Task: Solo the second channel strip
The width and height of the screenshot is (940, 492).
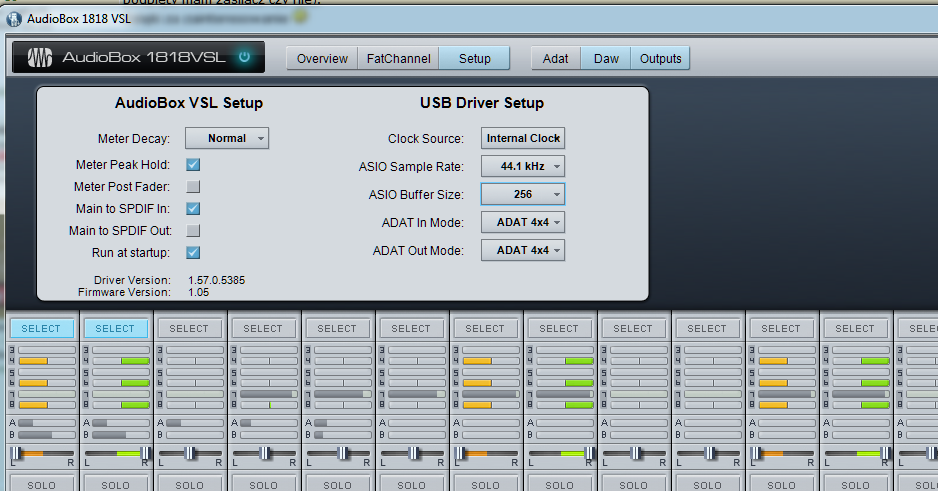Action: tap(115, 484)
